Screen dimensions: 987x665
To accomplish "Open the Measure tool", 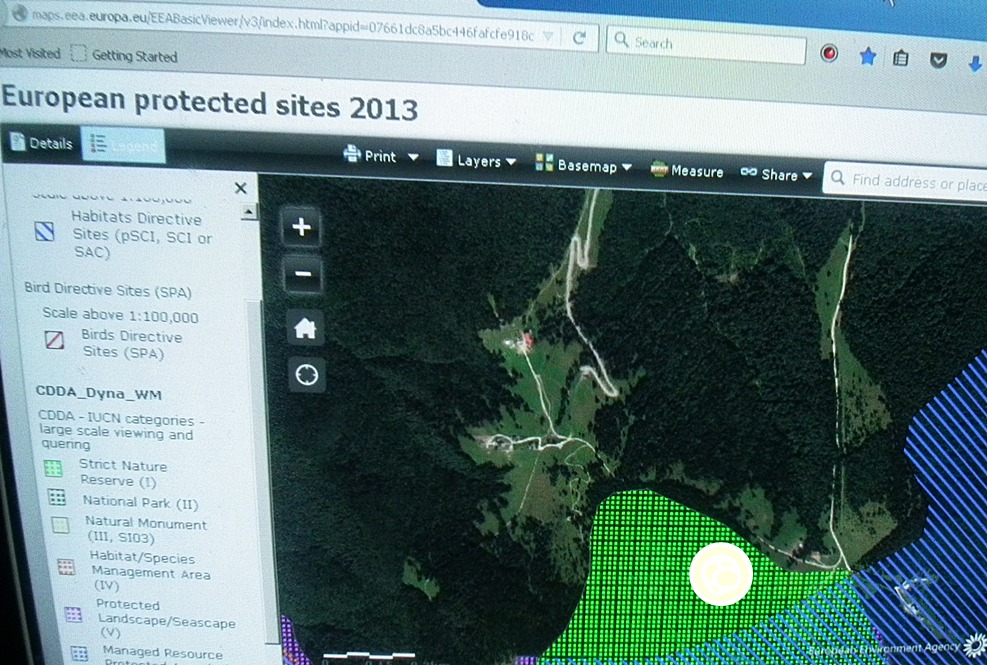I will click(687, 171).
